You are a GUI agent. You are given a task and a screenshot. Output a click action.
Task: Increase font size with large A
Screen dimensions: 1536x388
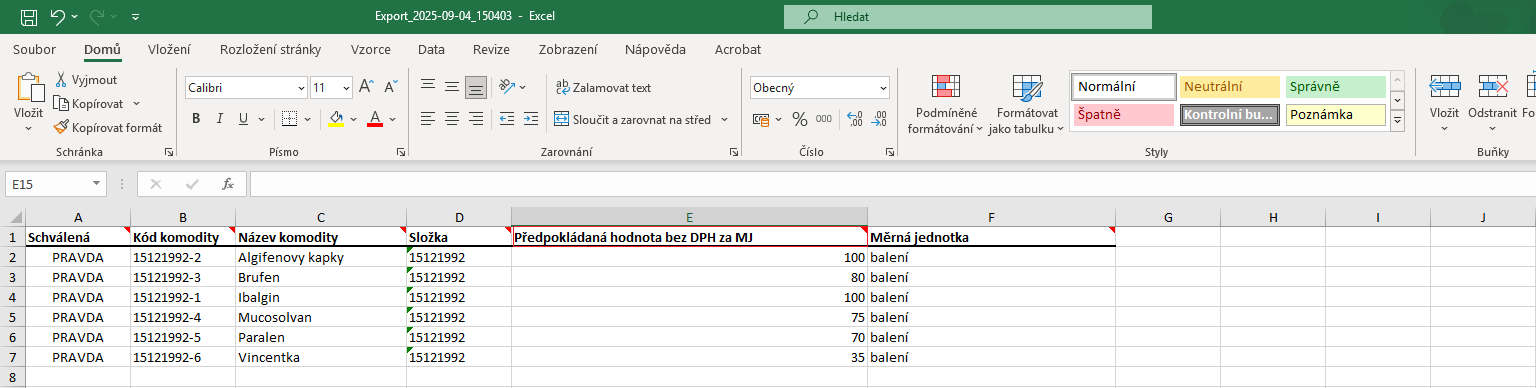tap(366, 87)
